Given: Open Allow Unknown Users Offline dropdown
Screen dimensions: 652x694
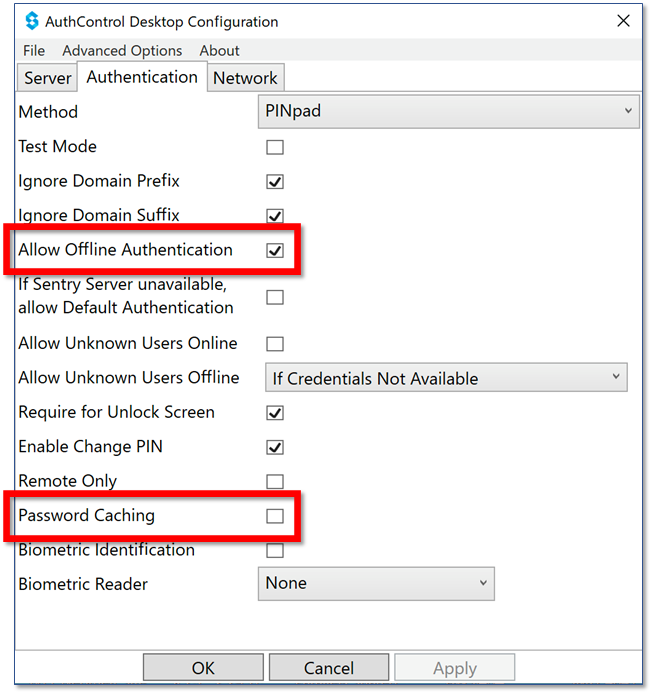Looking at the screenshot, I should [x=446, y=378].
